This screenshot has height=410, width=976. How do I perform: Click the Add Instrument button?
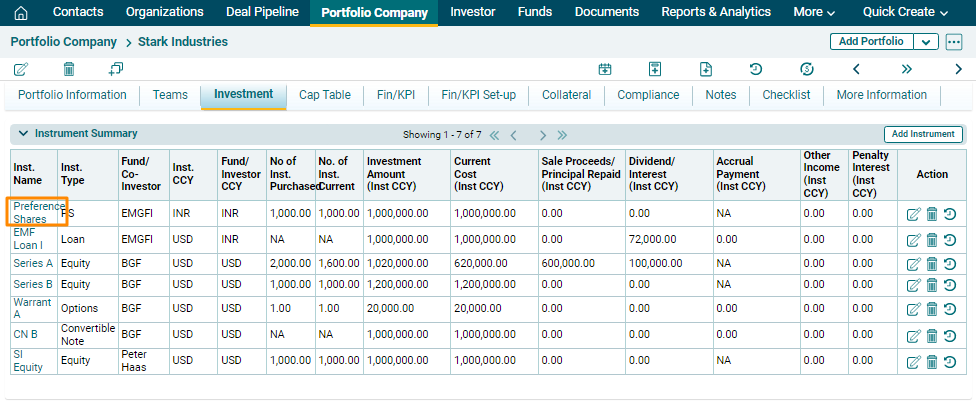pyautogui.click(x=922, y=134)
